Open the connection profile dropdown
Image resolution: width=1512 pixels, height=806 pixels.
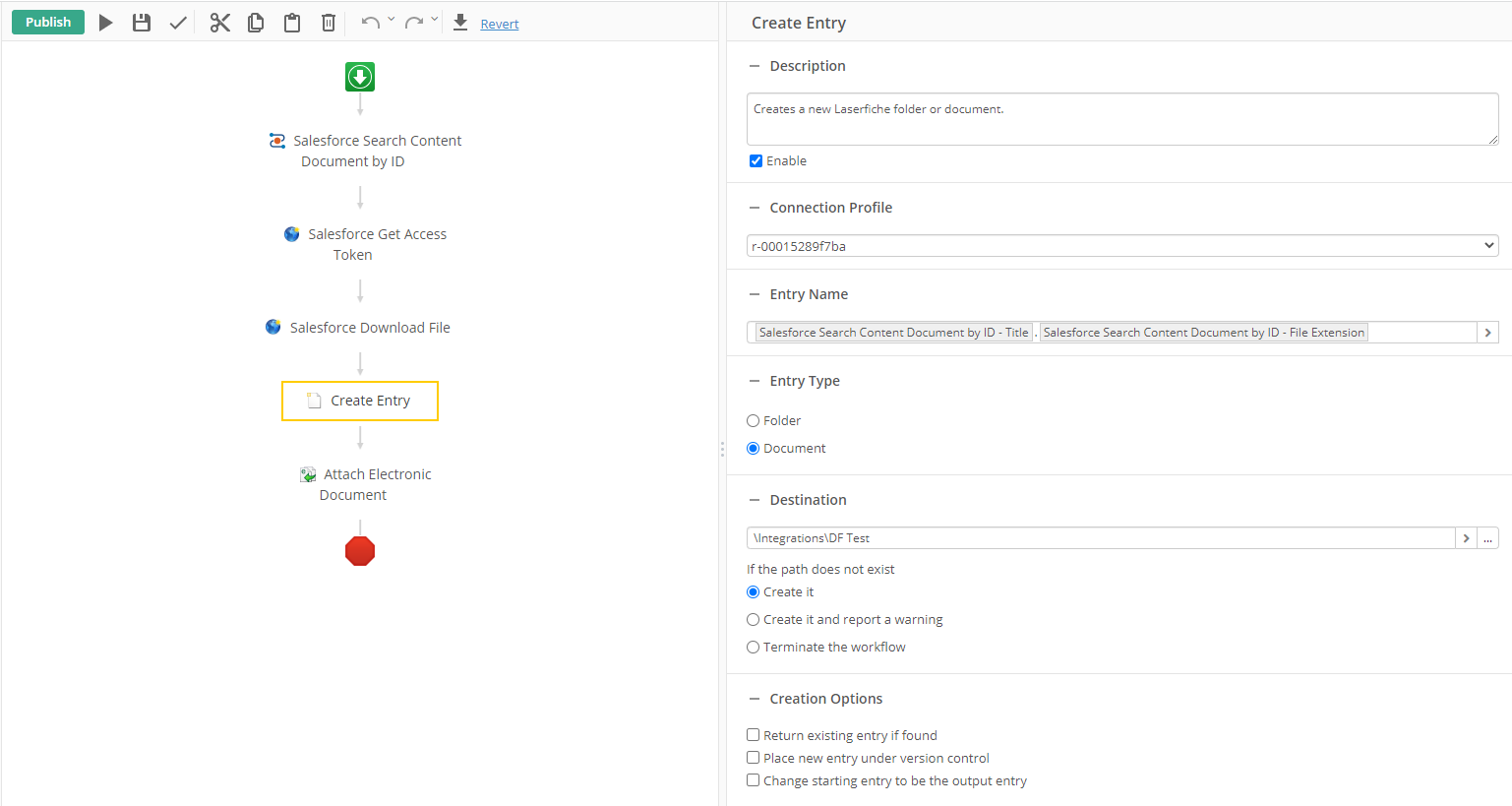pyautogui.click(x=1122, y=246)
